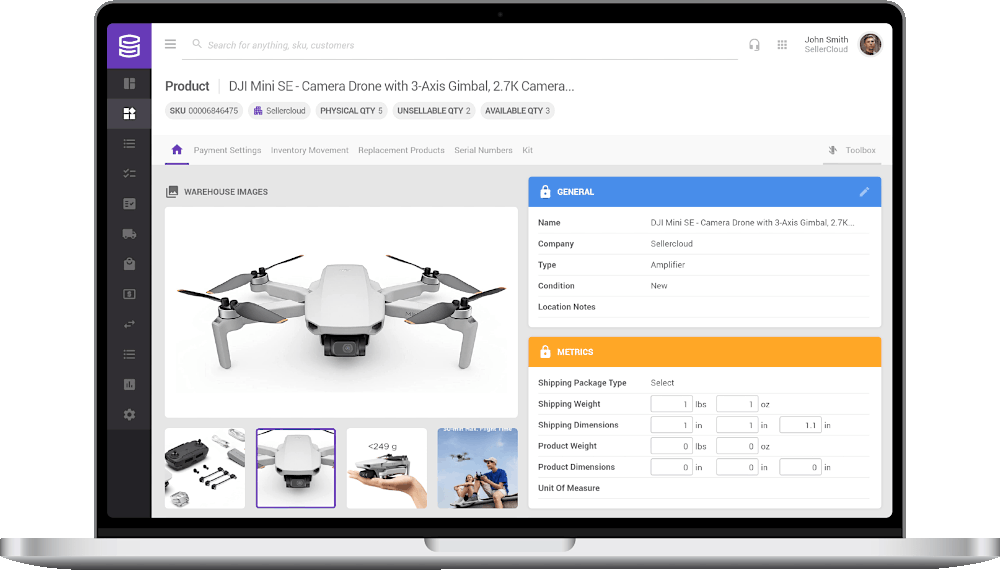Click John Smith's profile avatar

(x=870, y=44)
